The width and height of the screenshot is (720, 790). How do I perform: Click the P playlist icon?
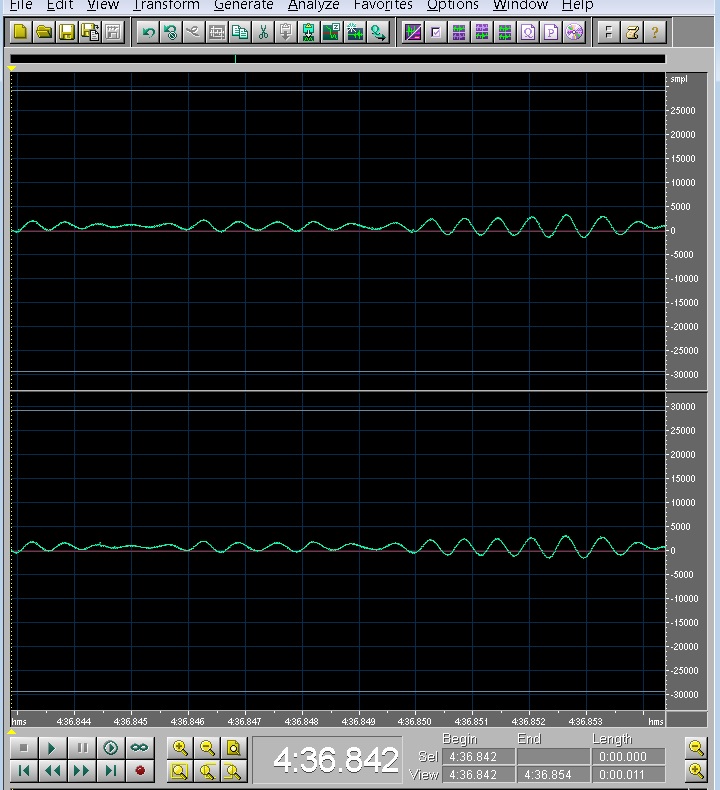(551, 33)
